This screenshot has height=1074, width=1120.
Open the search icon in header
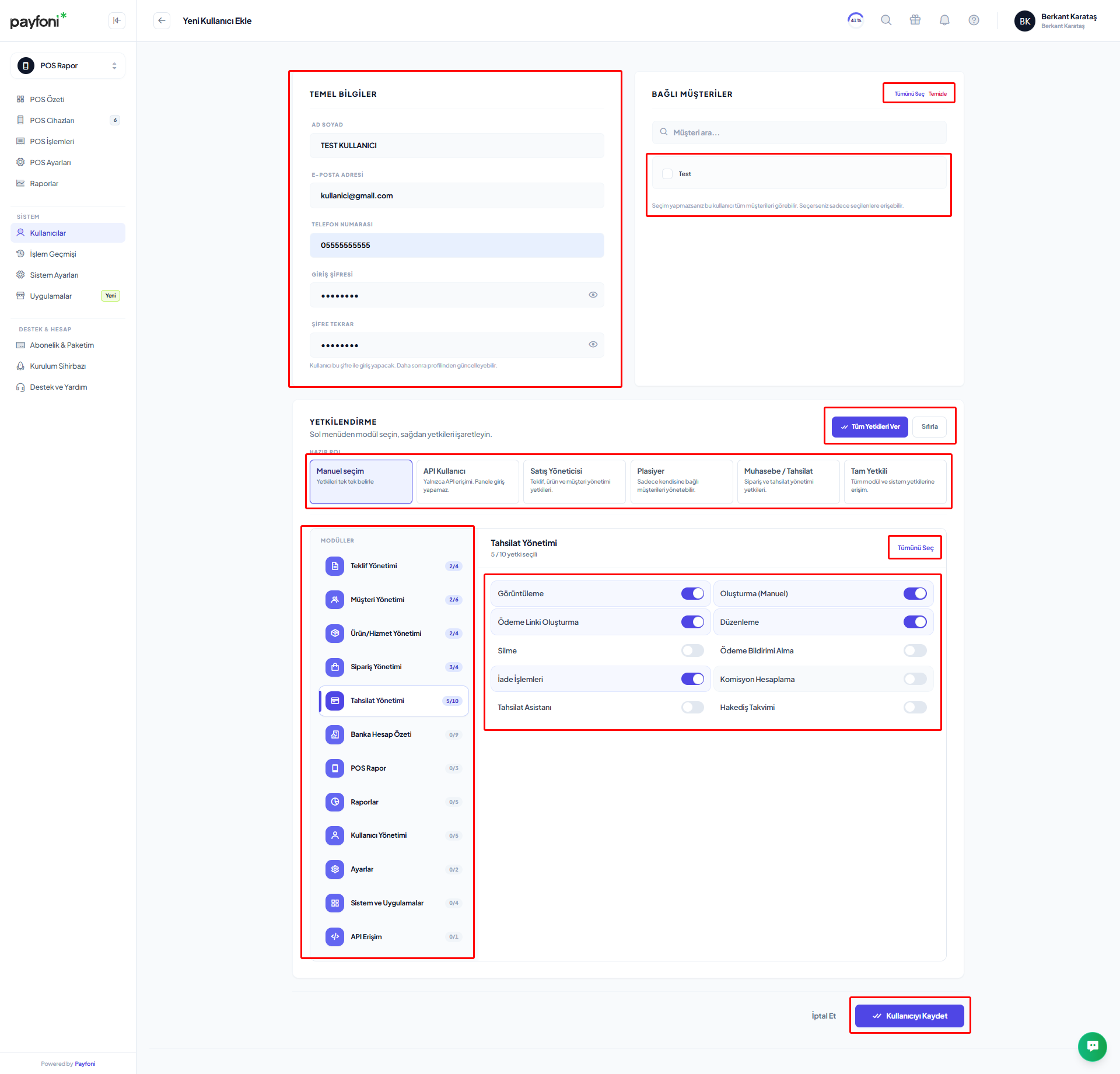click(886, 20)
